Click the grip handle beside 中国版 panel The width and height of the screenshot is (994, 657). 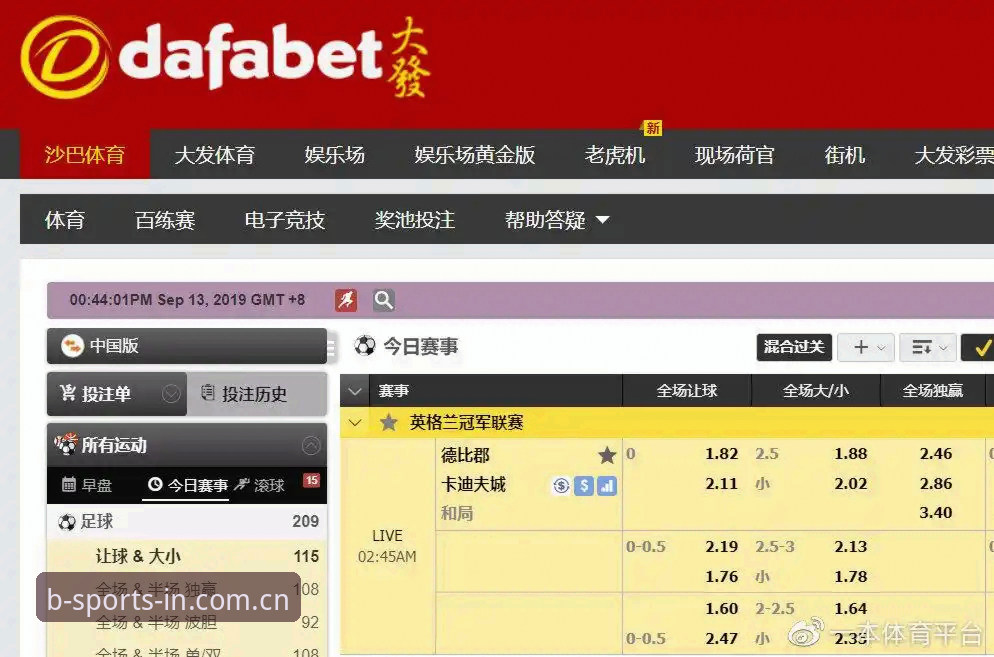pos(331,347)
